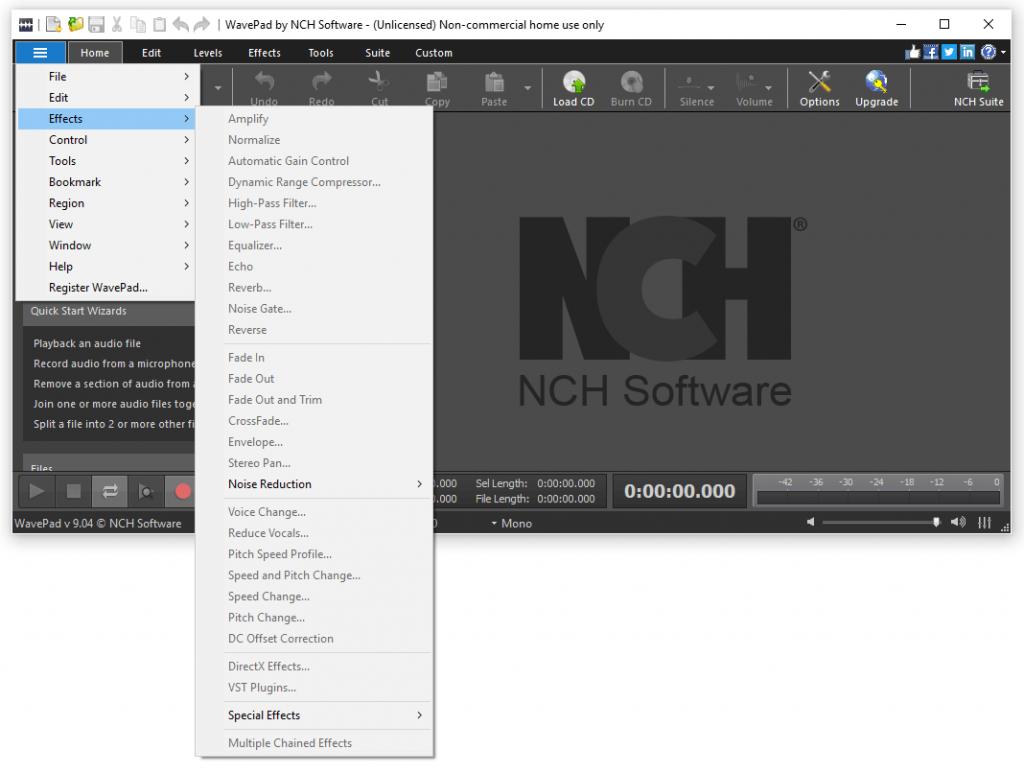Open Join one or more audio files wizard
1024x773 pixels.
[x=114, y=404]
